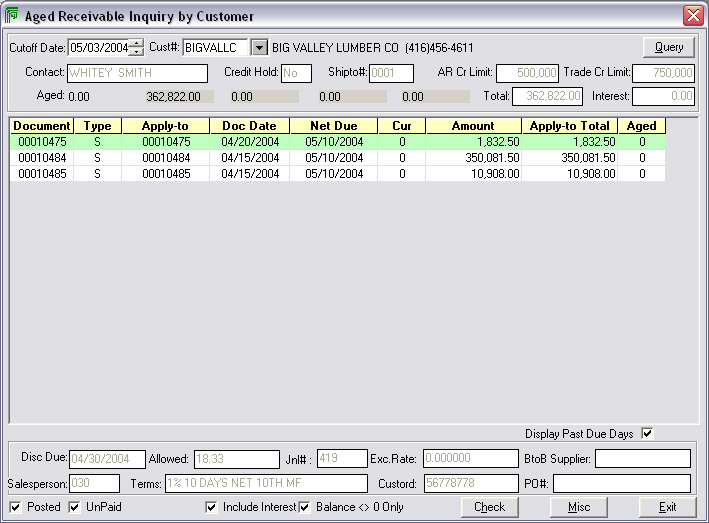Open the Misc button
This screenshot has width=709, height=523.
[x=579, y=507]
